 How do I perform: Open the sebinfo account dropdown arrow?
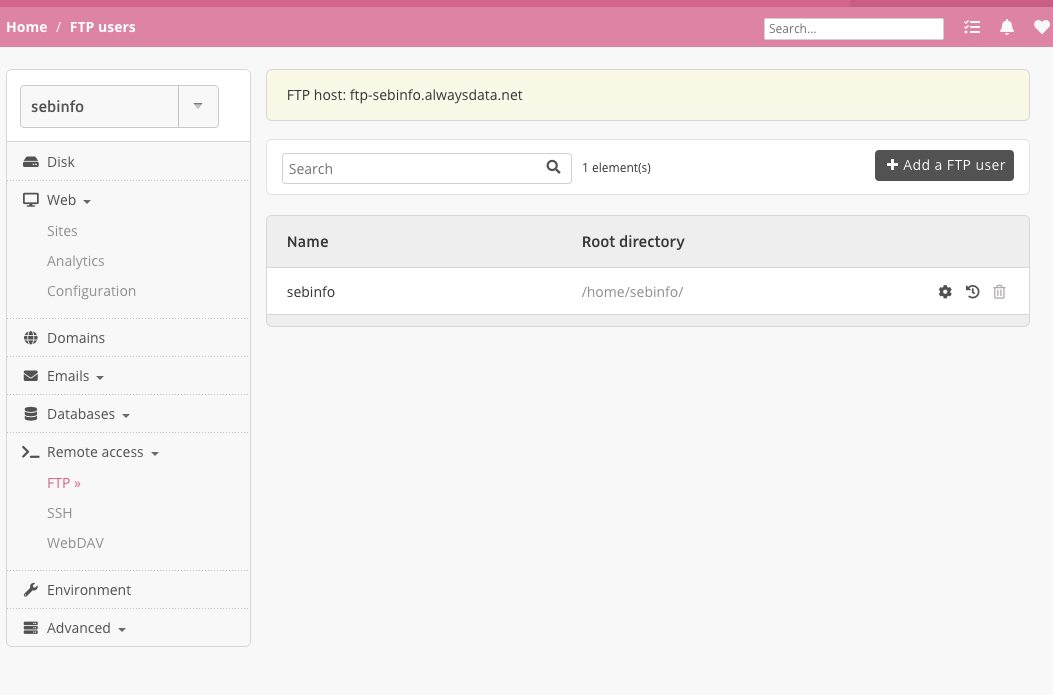(198, 106)
